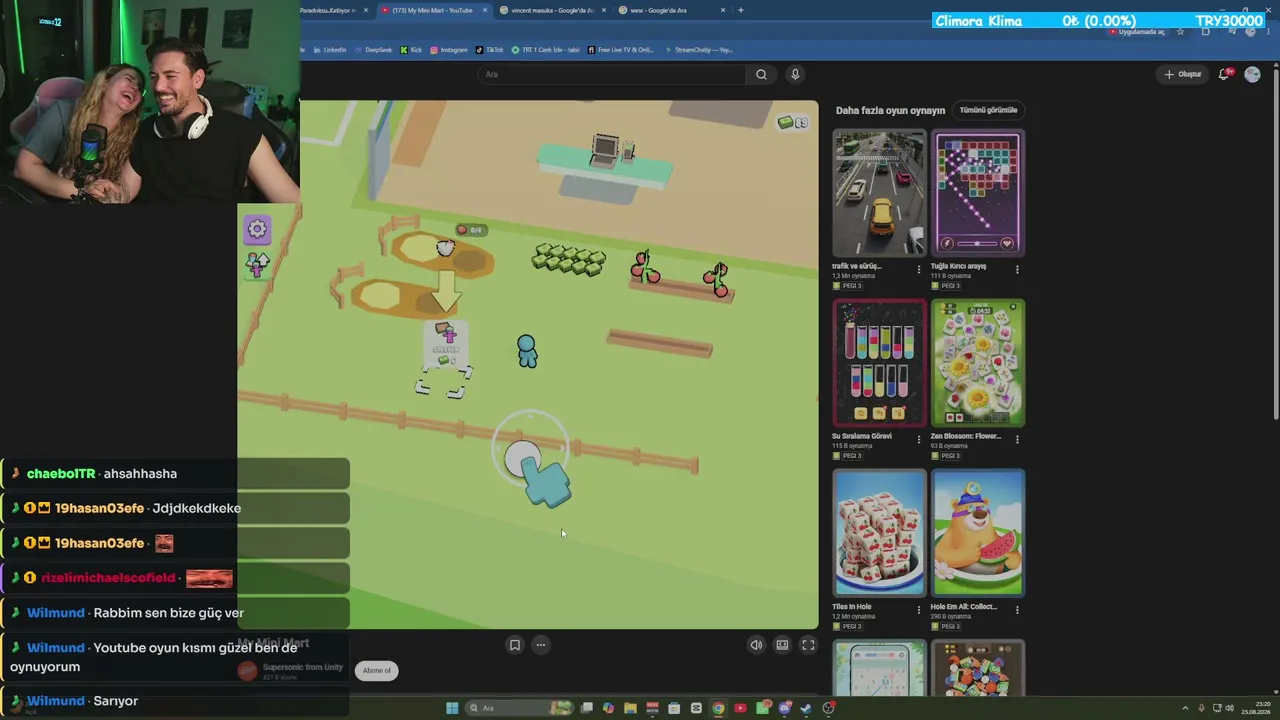The width and height of the screenshot is (1280, 720).
Task: Open the Supersonic from Unity channel name
Action: click(x=303, y=667)
